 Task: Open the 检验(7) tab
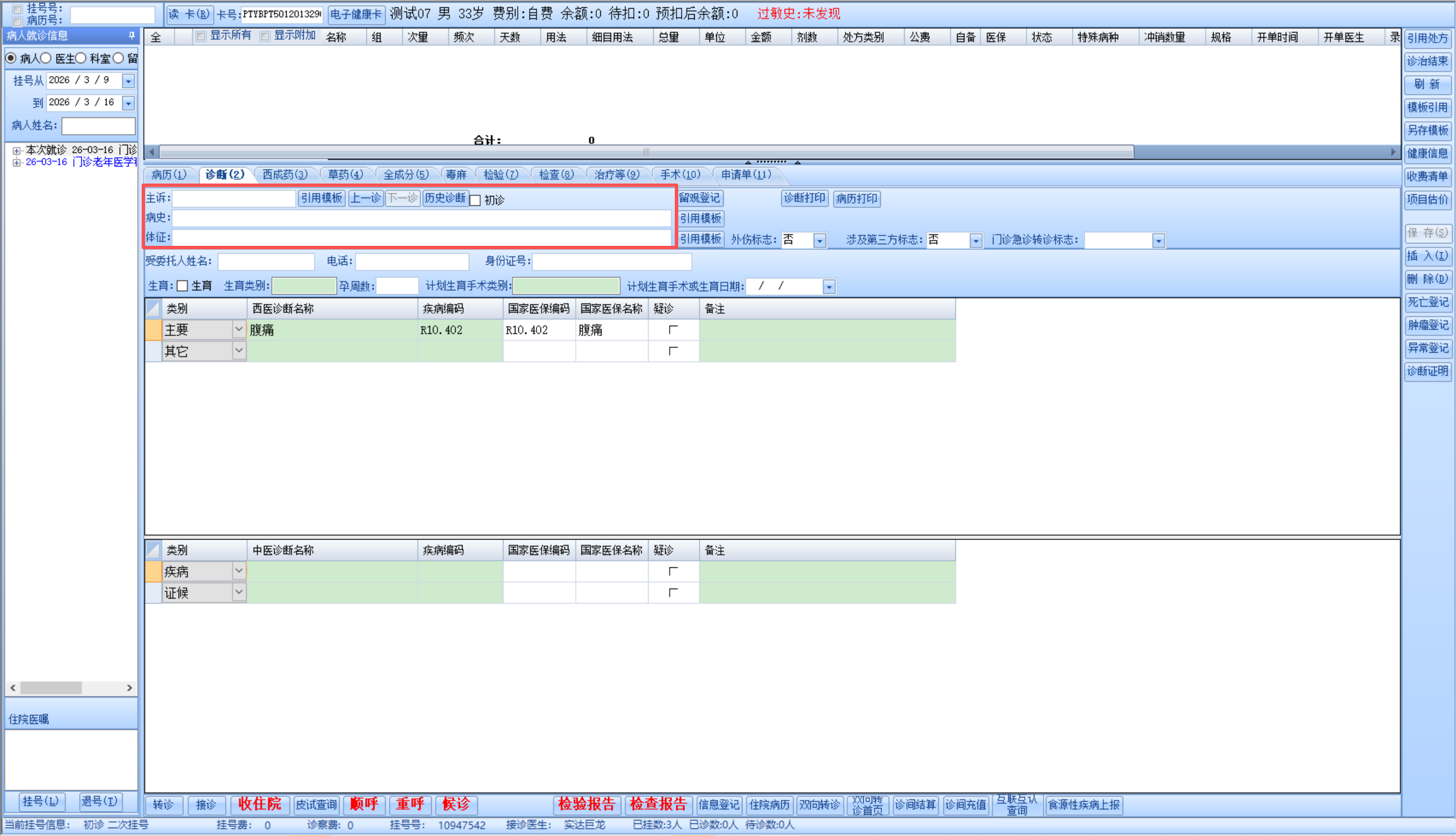[501, 175]
